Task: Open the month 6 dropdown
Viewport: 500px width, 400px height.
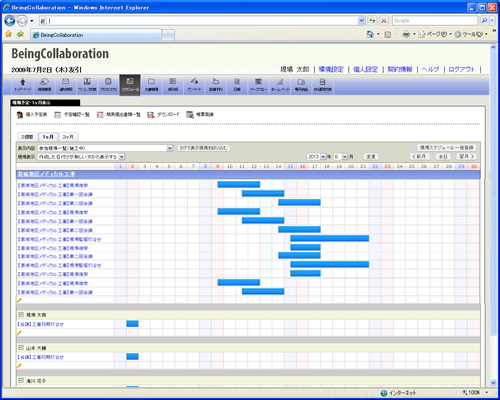Action: 345,157
